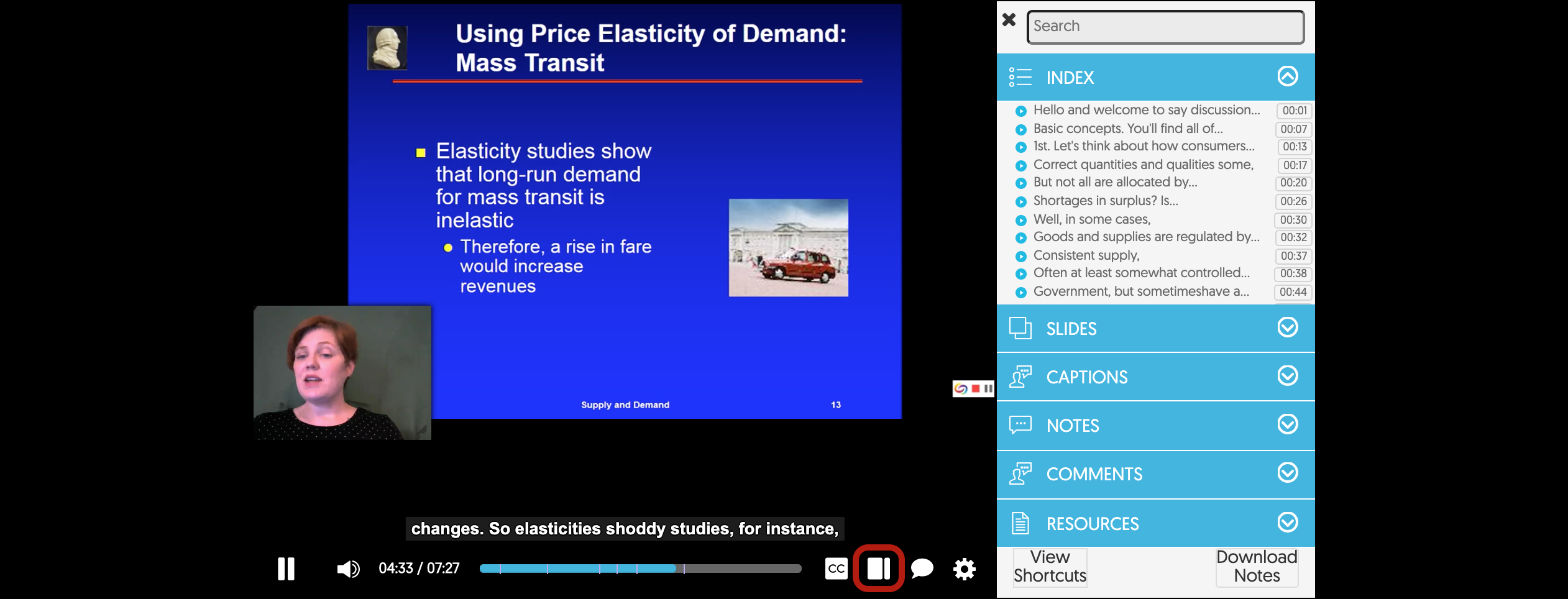Pause the video playback
This screenshot has height=599, width=1568.
click(x=286, y=569)
